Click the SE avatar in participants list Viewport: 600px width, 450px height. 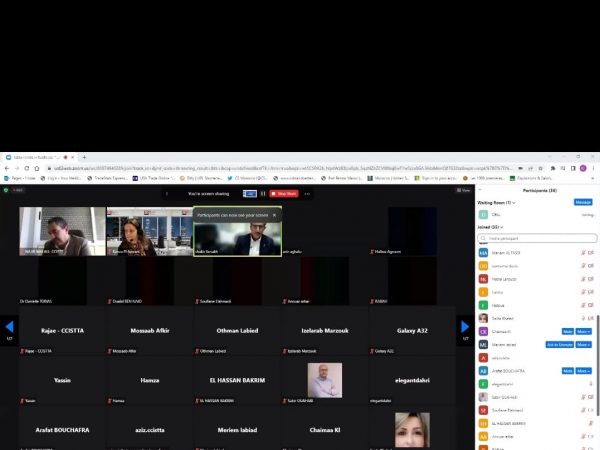point(483,410)
